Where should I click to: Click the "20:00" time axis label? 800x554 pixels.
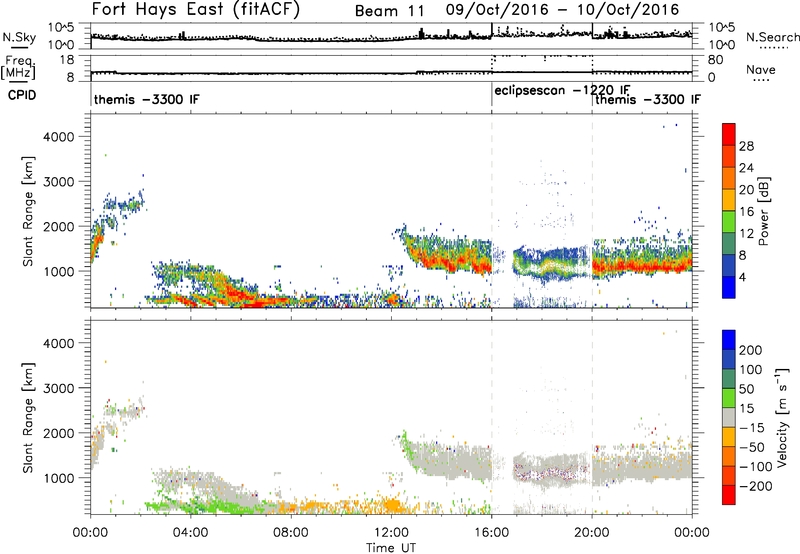pyautogui.click(x=591, y=533)
